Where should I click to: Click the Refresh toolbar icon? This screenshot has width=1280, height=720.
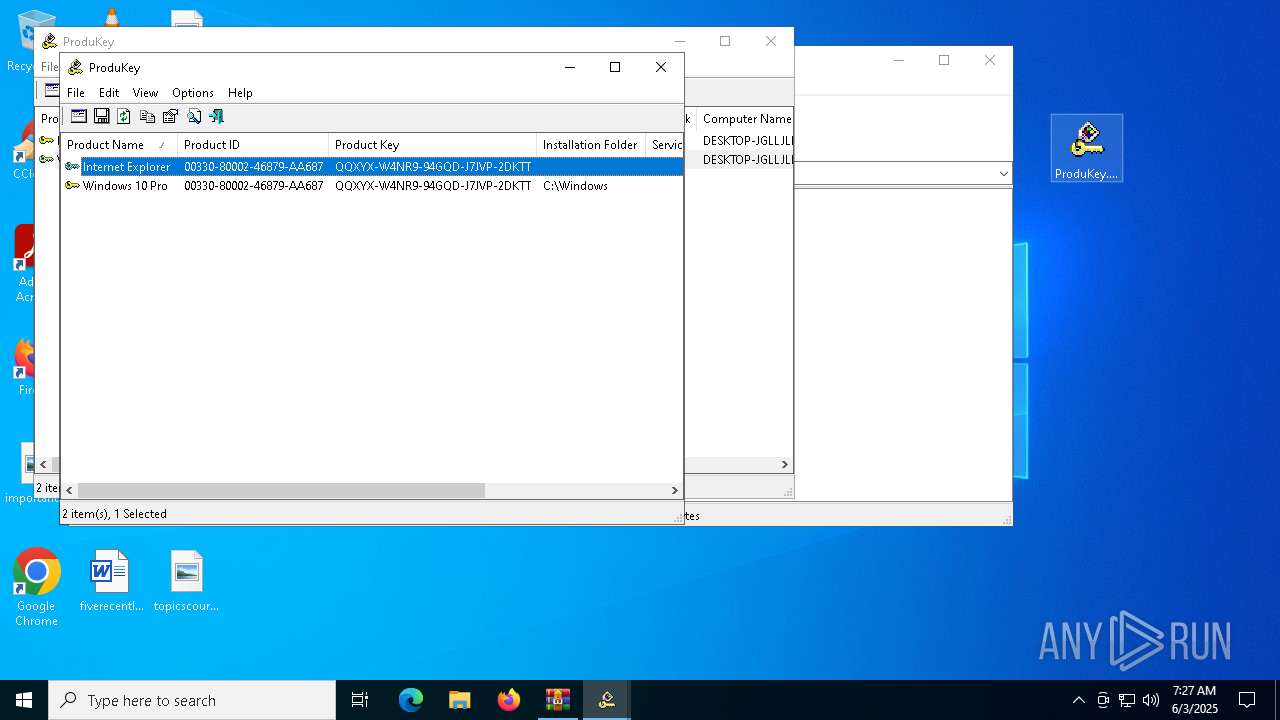coord(124,116)
